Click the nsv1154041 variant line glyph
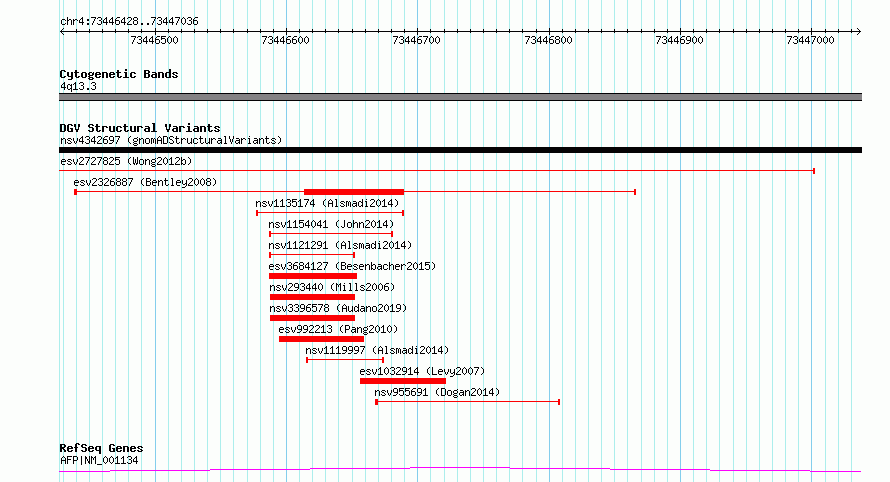 tap(331, 234)
